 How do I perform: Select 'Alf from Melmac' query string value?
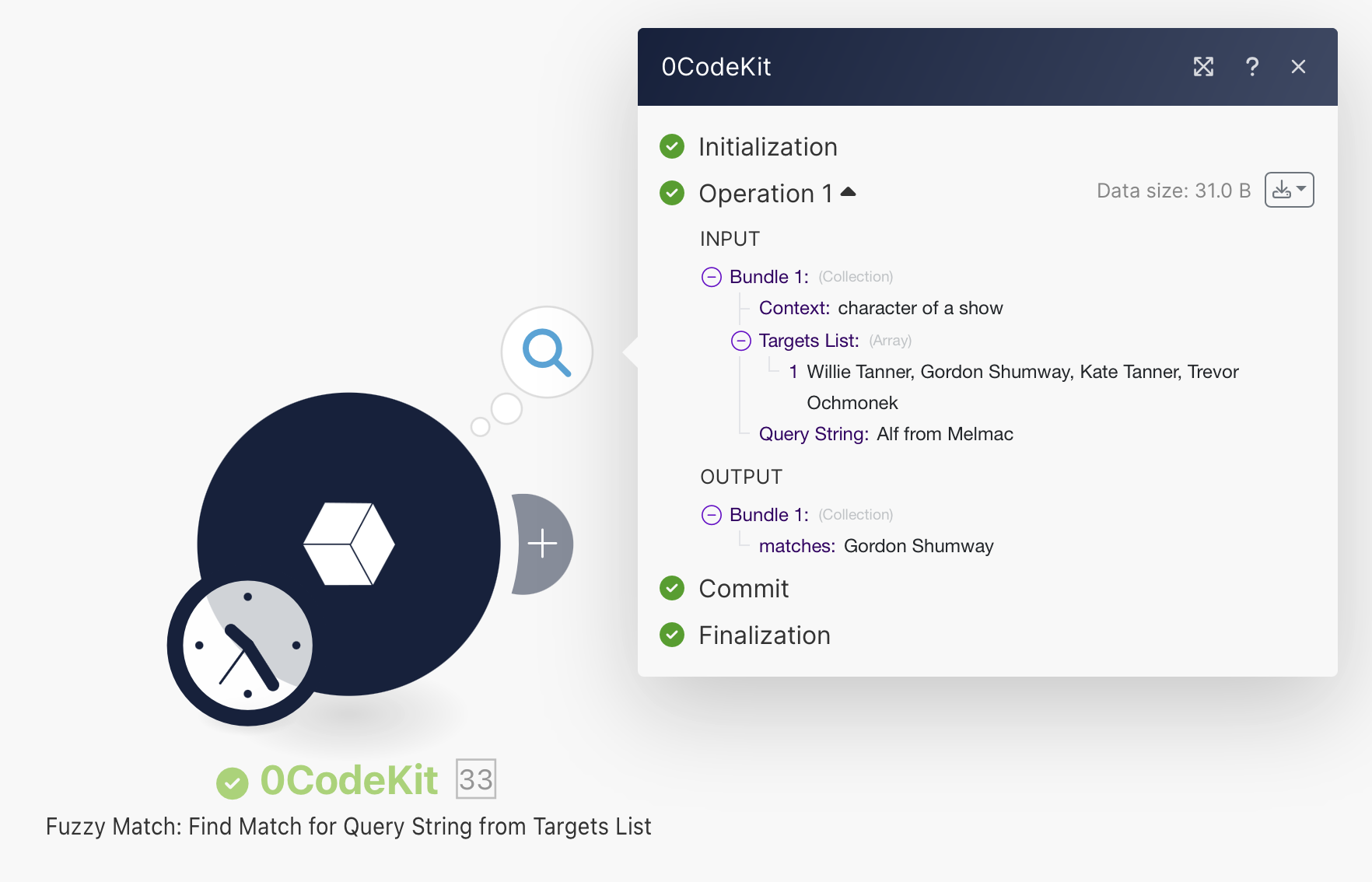(945, 434)
